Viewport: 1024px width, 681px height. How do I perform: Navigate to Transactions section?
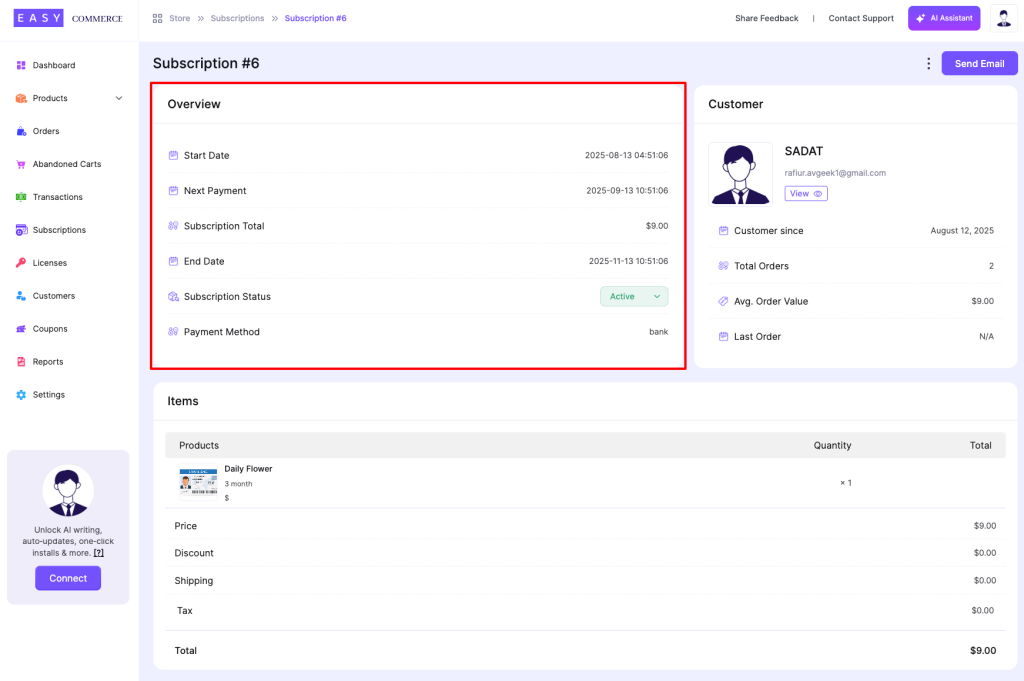point(57,197)
